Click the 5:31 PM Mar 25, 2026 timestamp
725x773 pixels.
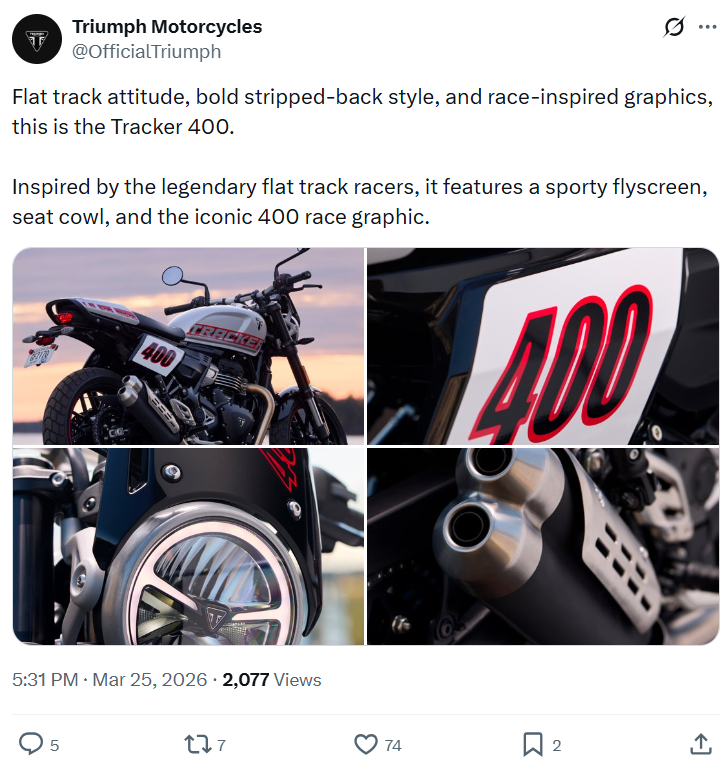point(108,680)
